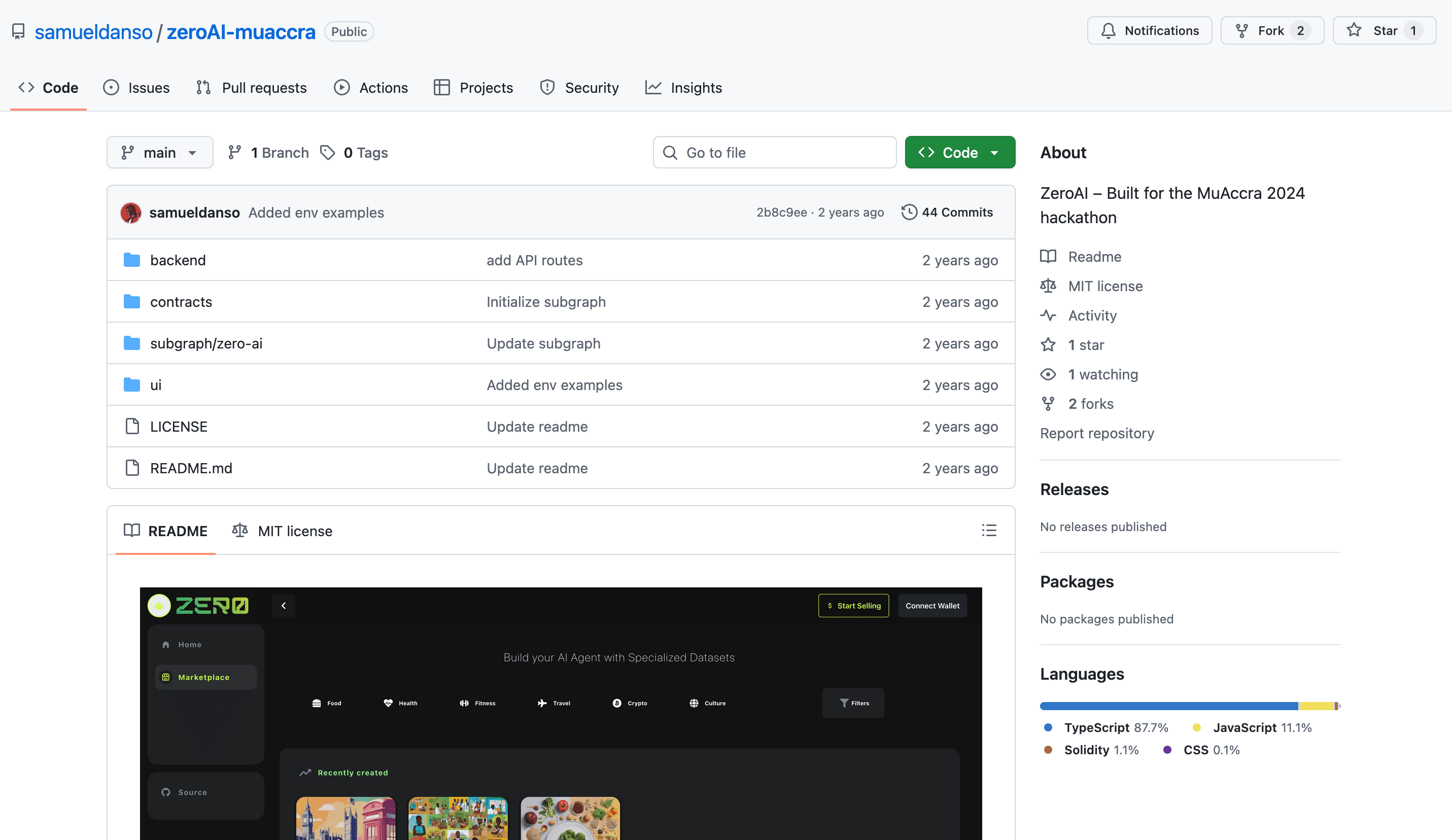This screenshot has width=1452, height=840.
Task: Focus the Go to file search field
Action: [774, 153]
